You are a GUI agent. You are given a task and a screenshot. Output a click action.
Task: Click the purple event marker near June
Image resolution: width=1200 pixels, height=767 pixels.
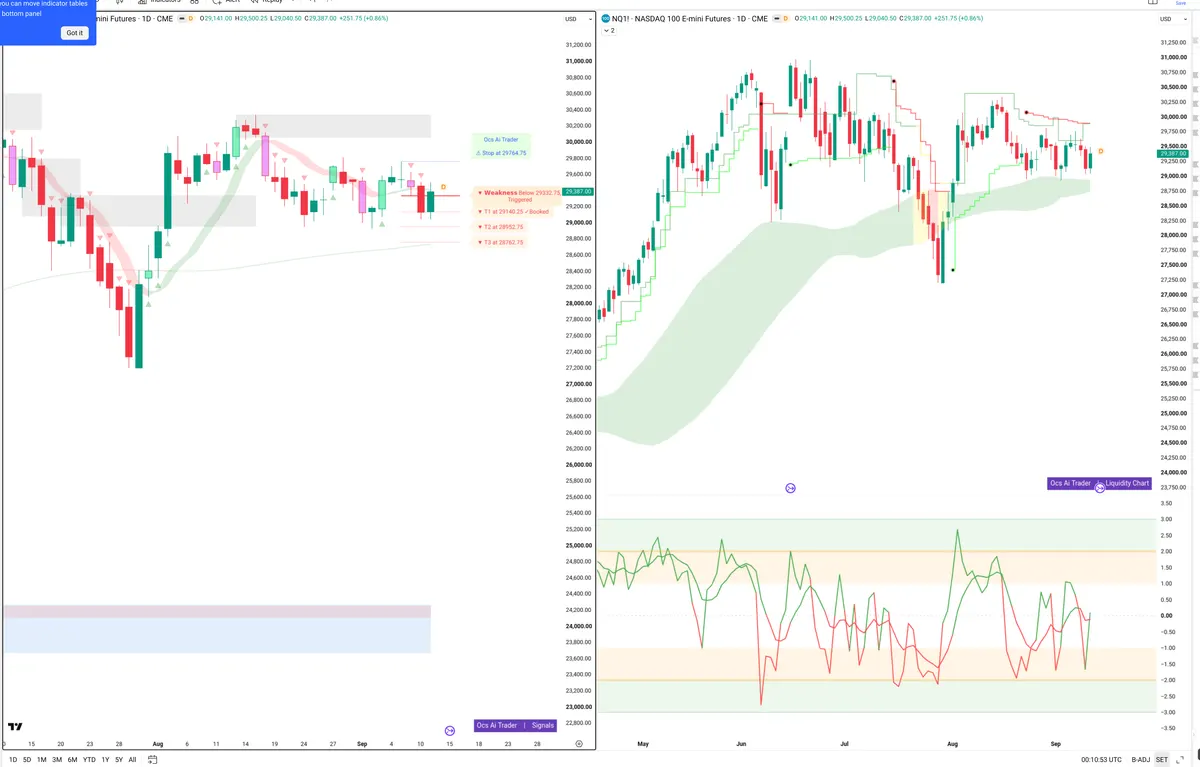click(790, 488)
